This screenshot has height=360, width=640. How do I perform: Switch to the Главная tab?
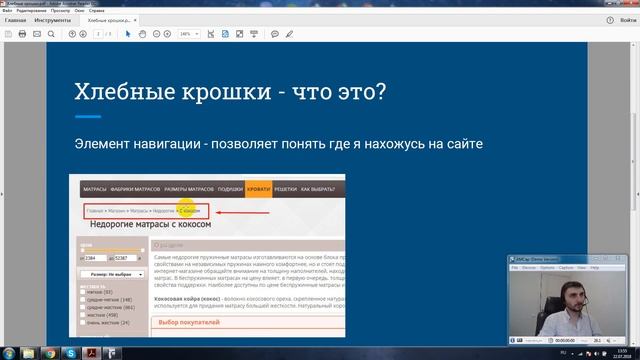[x=16, y=20]
